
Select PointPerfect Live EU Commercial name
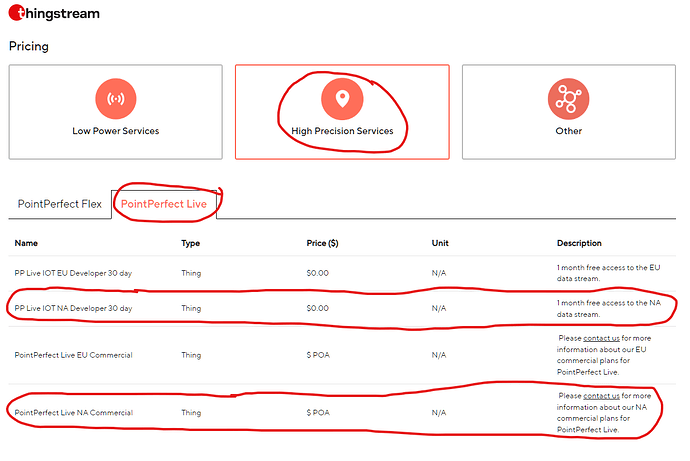tap(73, 355)
